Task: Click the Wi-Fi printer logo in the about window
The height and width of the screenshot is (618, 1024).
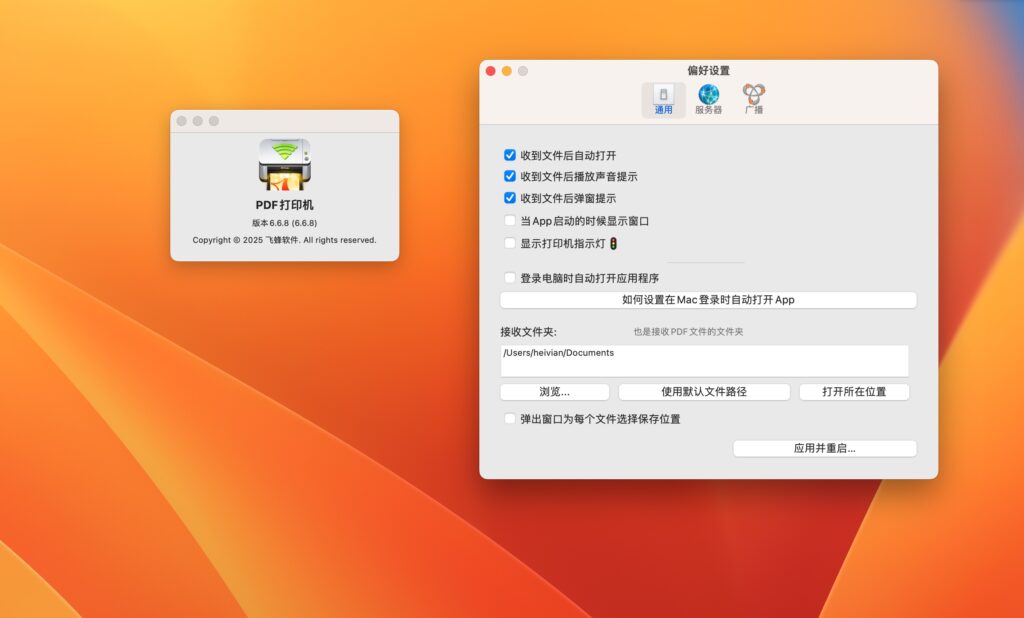Action: click(x=286, y=168)
